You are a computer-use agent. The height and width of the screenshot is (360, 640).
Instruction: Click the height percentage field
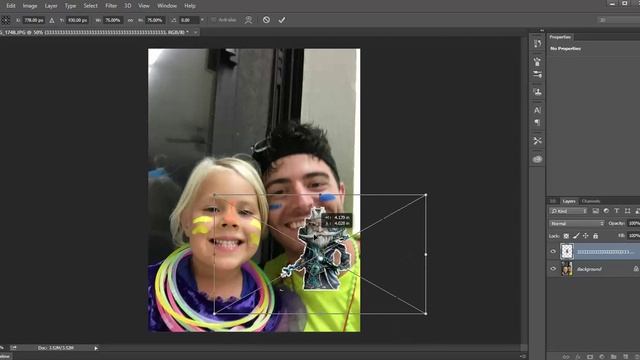(x=155, y=20)
